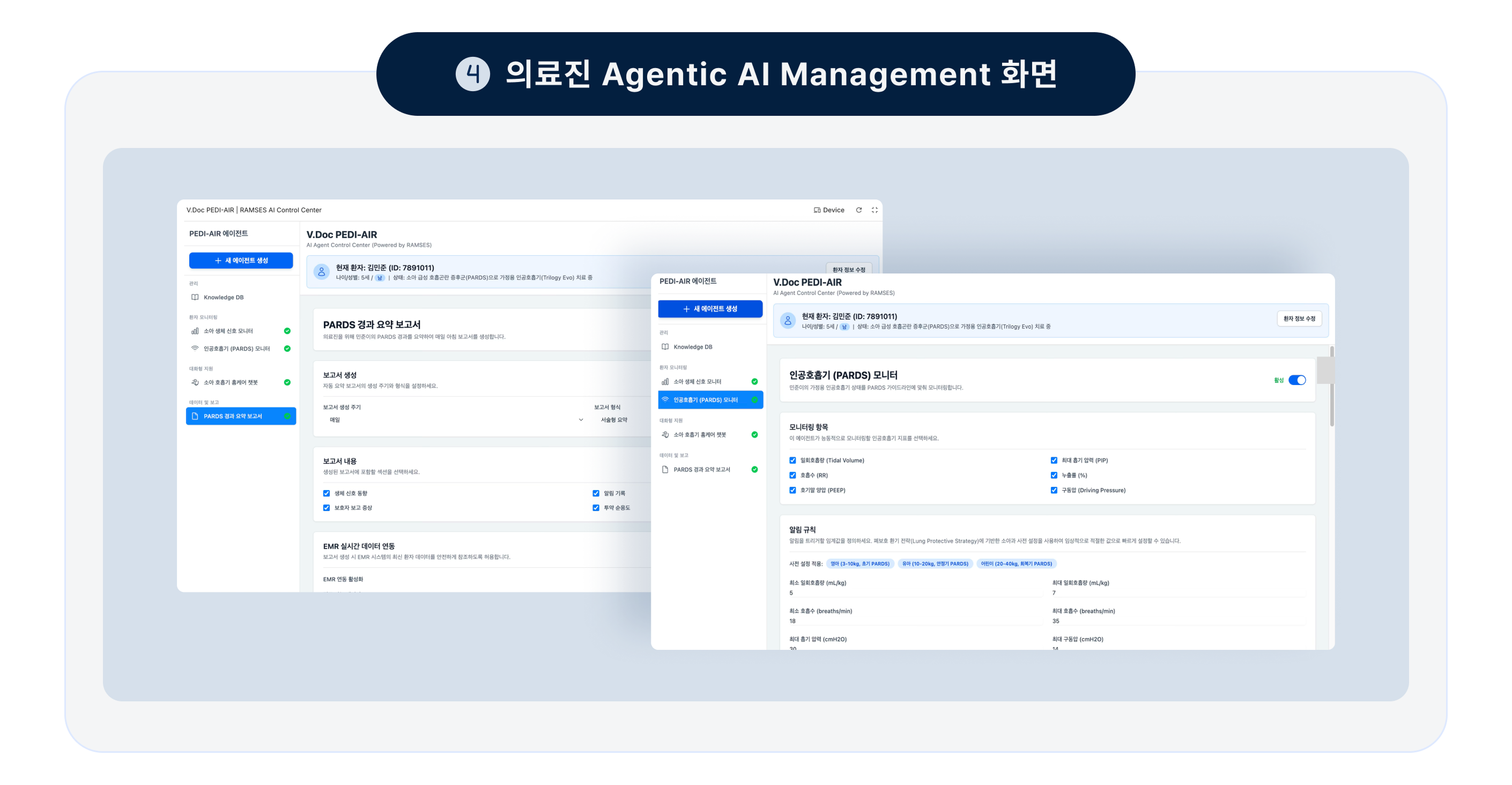
Task: Click the 최소 일회호흡량 input field
Action: click(x=915, y=593)
